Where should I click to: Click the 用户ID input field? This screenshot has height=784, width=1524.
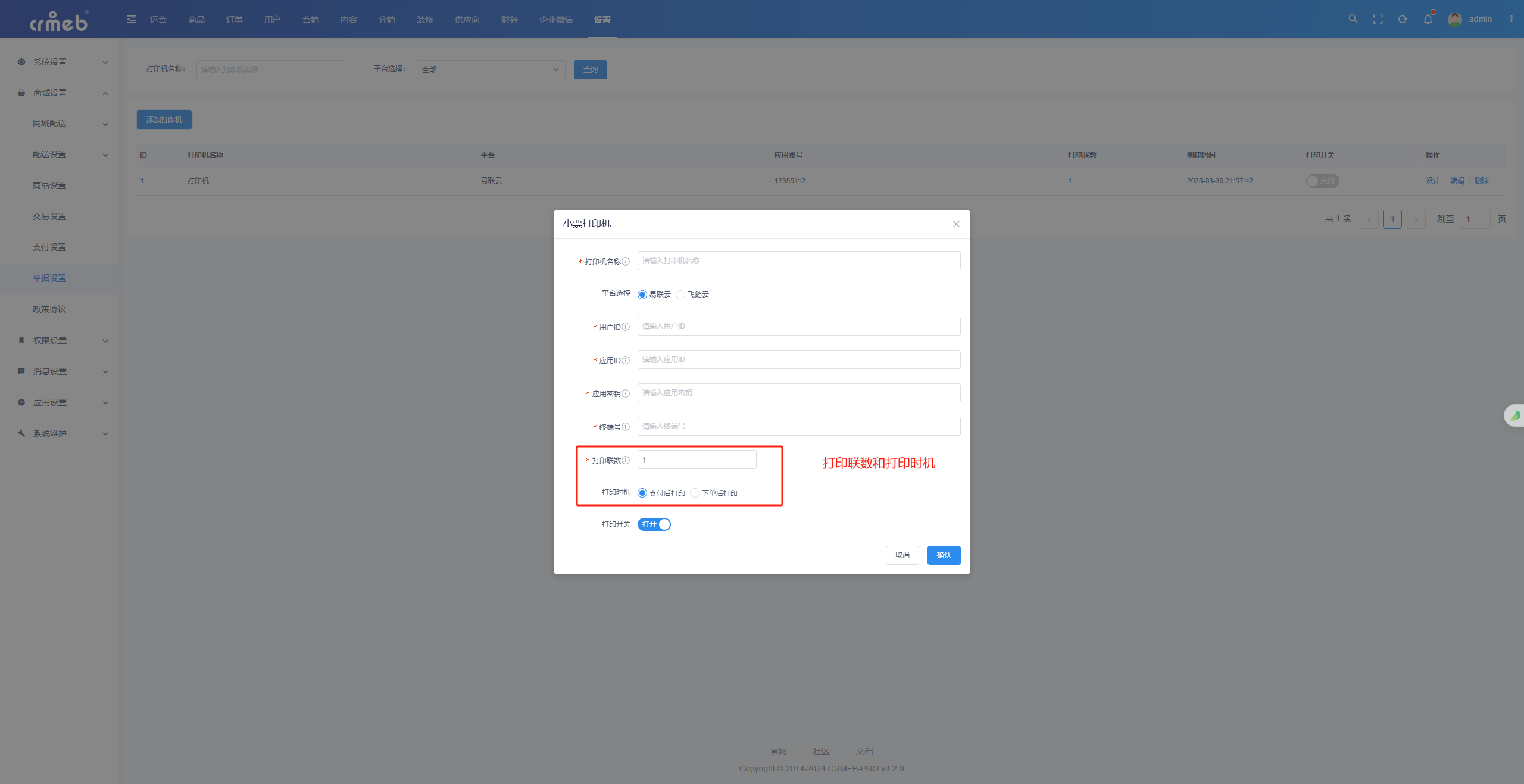click(798, 326)
